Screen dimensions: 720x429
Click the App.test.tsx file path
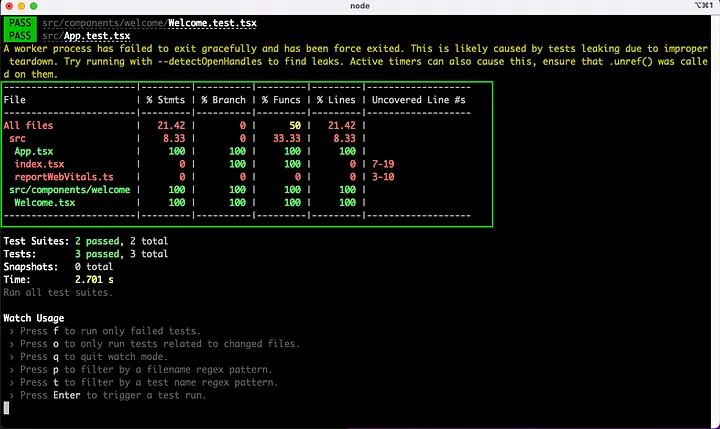[86, 36]
